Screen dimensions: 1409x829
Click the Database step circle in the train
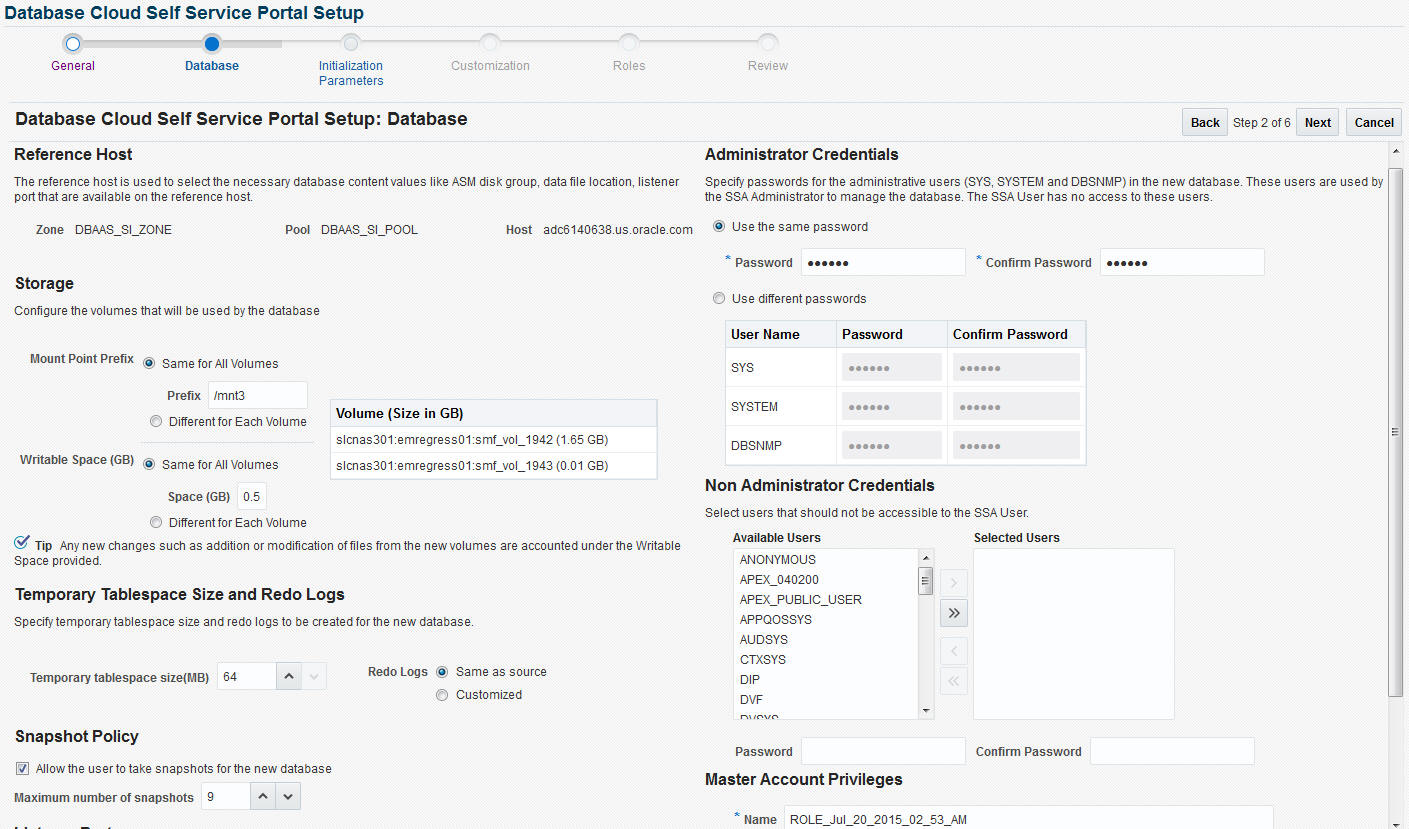click(211, 43)
